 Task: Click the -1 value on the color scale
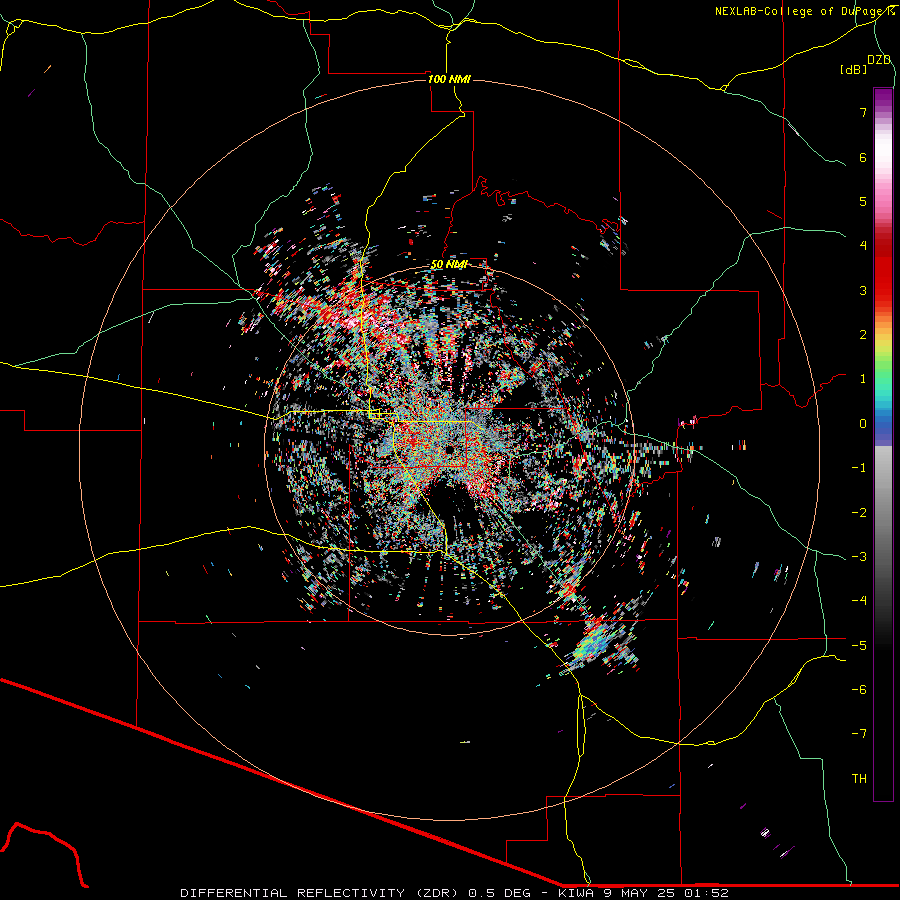pos(859,468)
